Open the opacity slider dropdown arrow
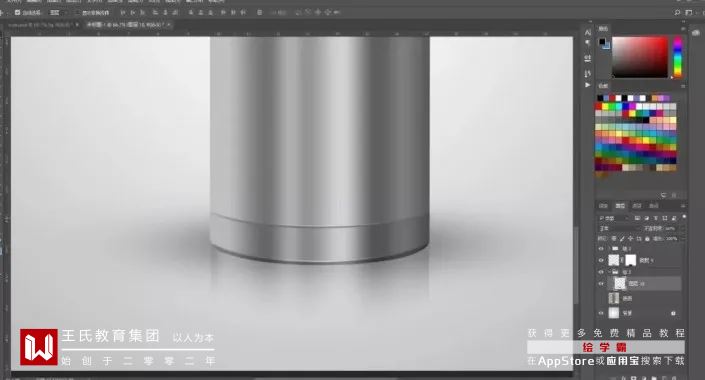Screen dimensions: 705x380 click(683, 228)
